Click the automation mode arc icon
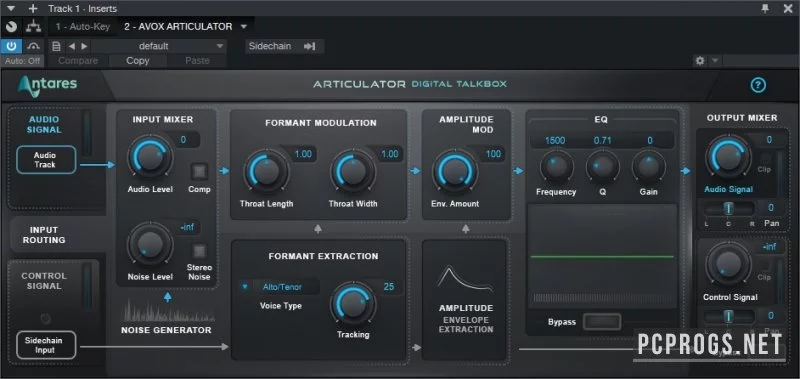The width and height of the screenshot is (800, 379). [33, 46]
